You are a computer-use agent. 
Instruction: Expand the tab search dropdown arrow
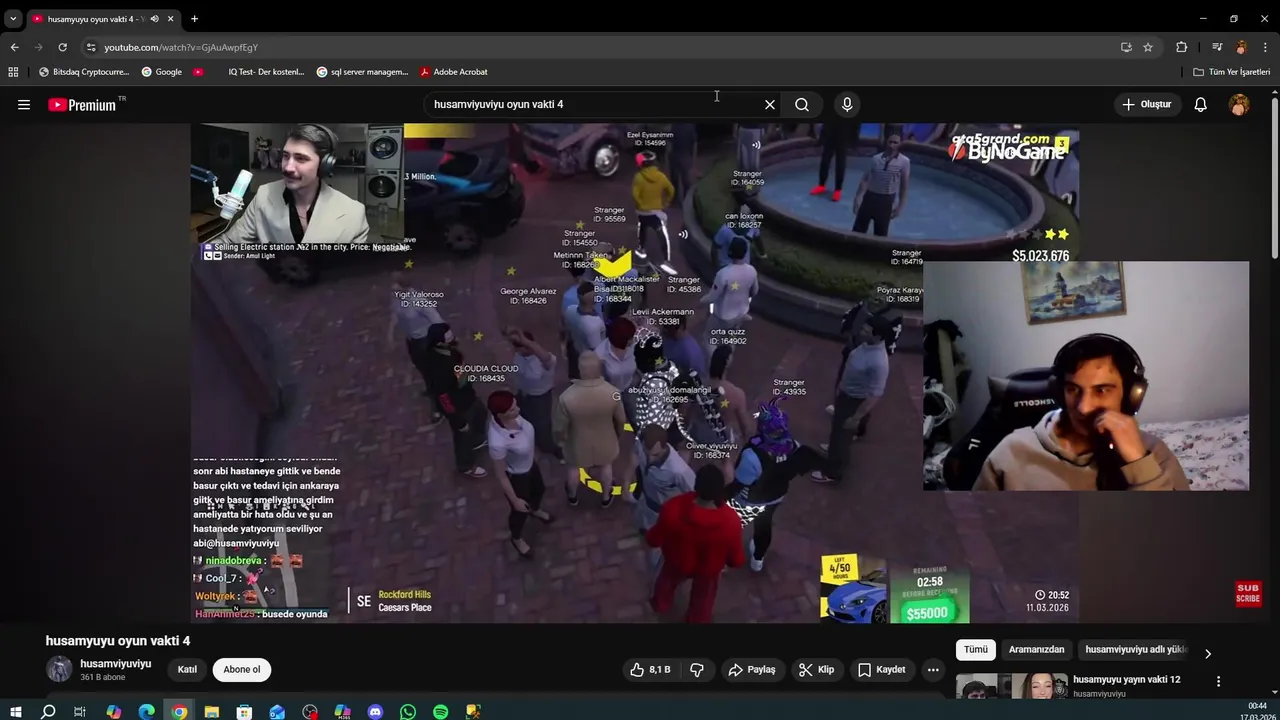point(13,18)
